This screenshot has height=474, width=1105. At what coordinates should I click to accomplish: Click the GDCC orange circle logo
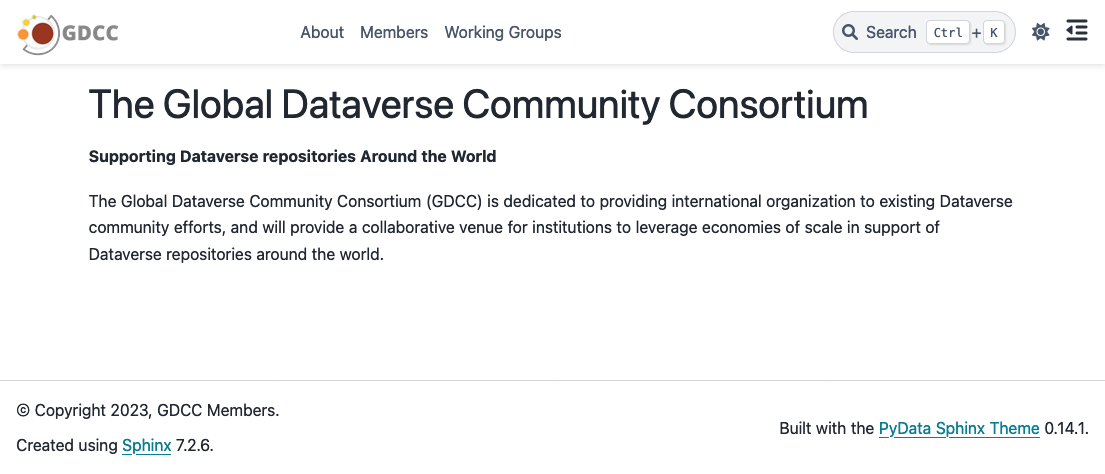(x=38, y=33)
